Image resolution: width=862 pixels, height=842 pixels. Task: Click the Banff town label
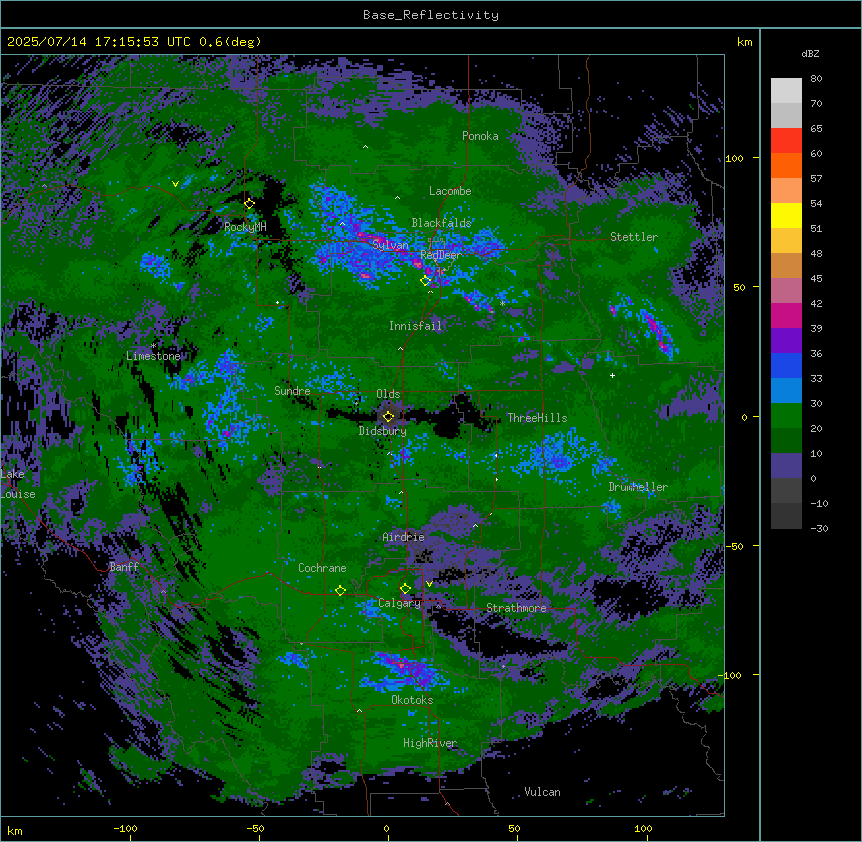(x=124, y=567)
